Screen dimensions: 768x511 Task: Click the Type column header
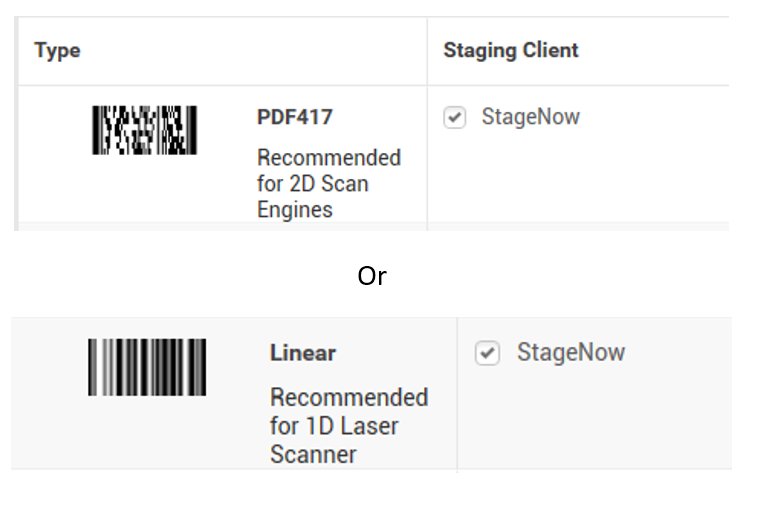pyautogui.click(x=57, y=50)
